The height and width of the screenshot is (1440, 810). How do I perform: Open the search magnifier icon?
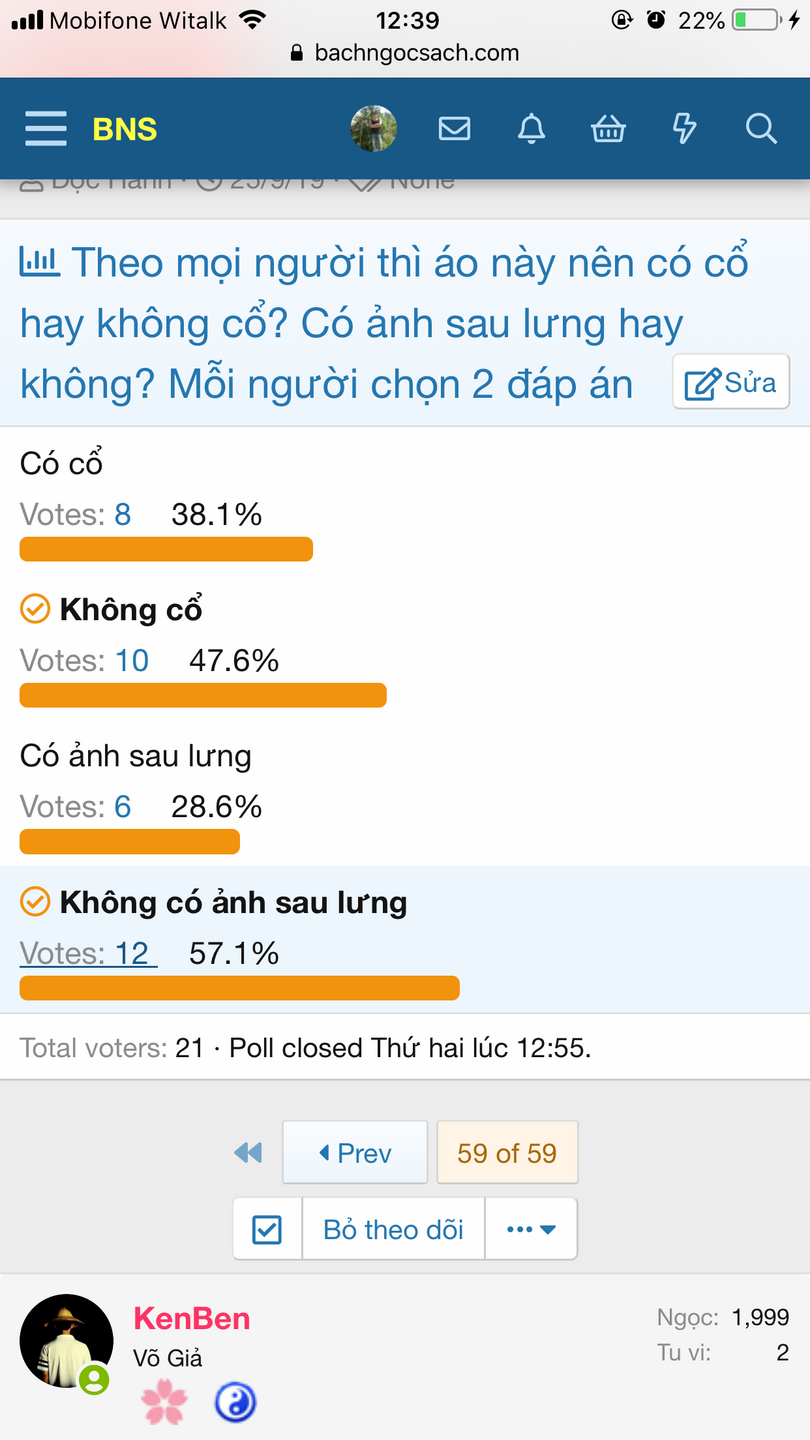[x=761, y=129]
